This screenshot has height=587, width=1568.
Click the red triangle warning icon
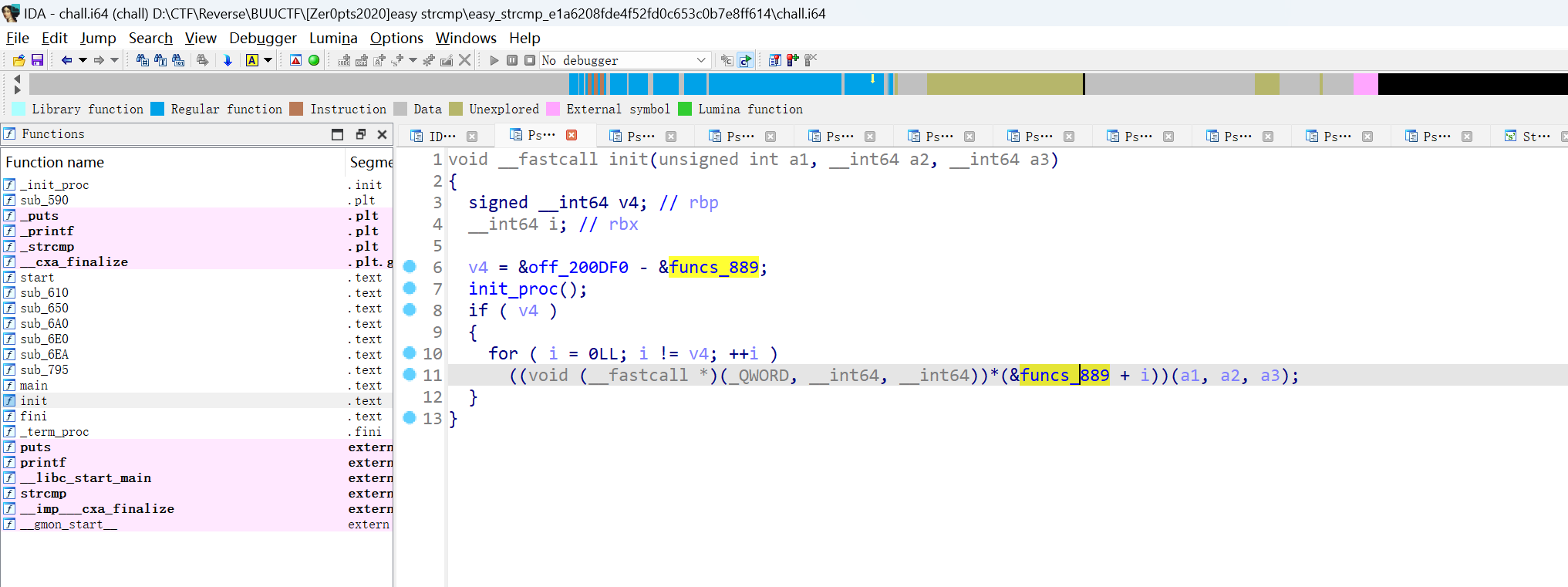pos(295,60)
